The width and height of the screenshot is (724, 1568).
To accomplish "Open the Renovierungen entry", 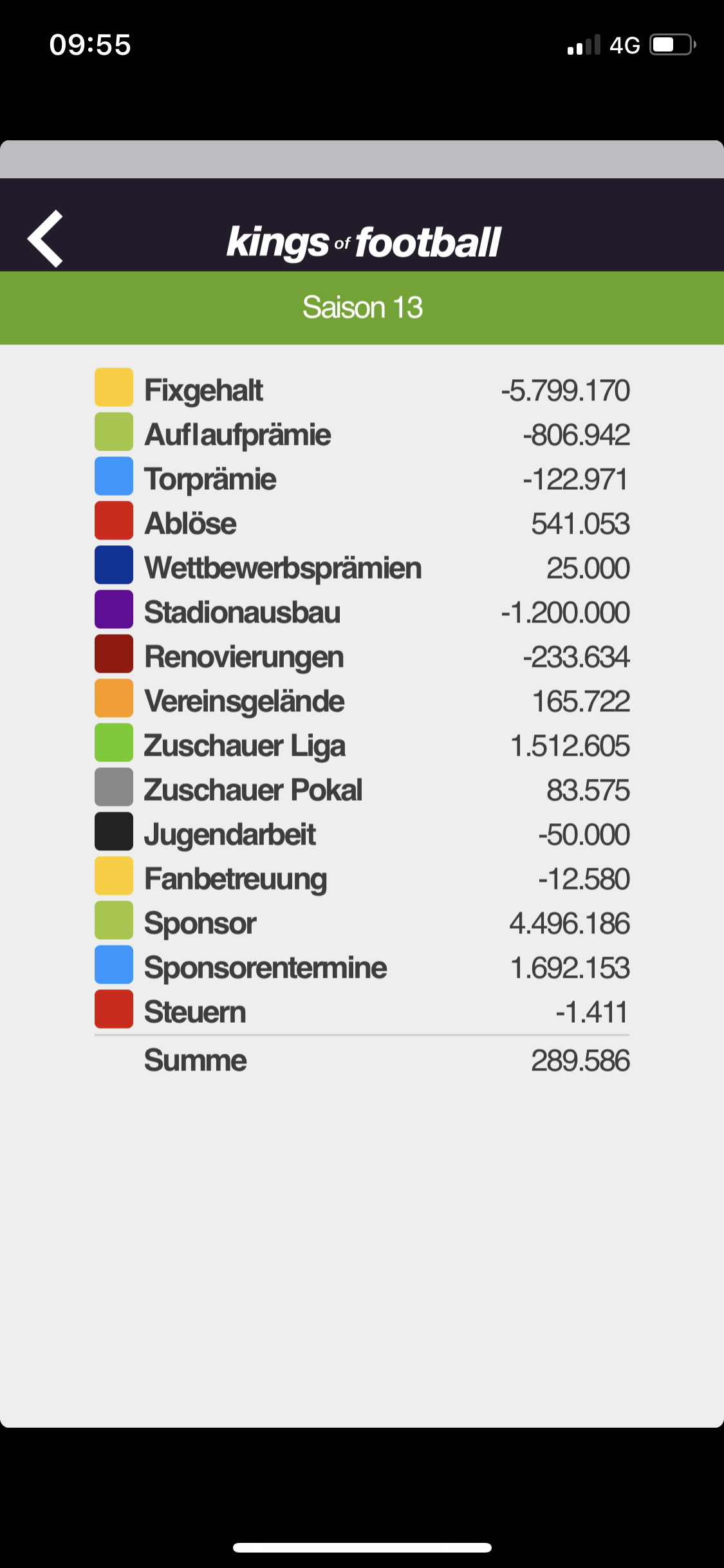I will coord(362,657).
